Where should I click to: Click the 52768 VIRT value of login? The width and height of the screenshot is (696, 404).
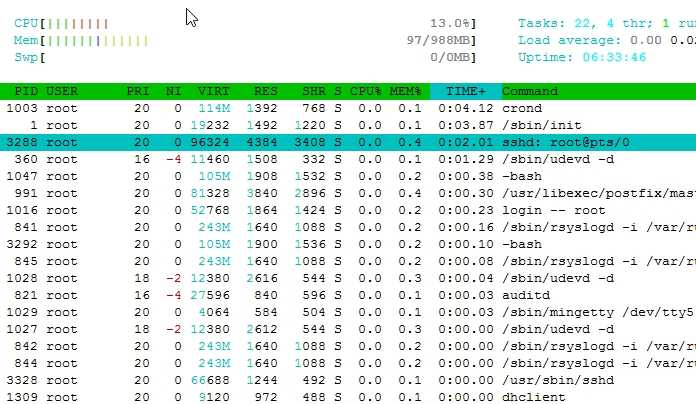coord(210,210)
